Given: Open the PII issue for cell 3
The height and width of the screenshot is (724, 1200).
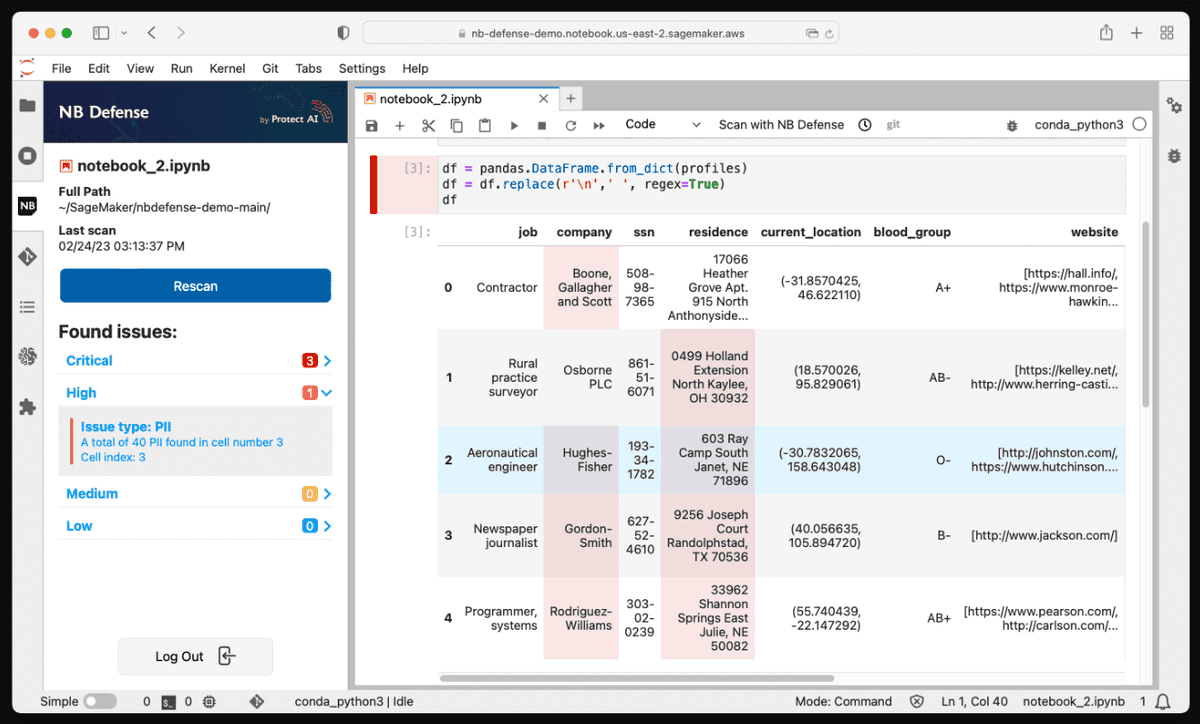Looking at the screenshot, I should coord(195,442).
